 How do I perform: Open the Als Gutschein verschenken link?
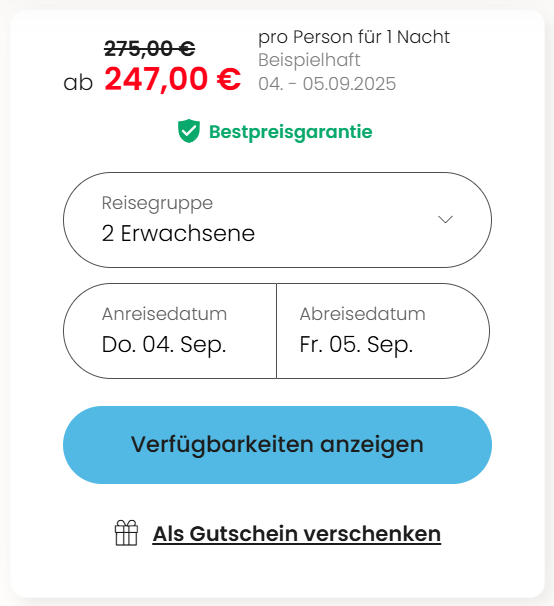click(297, 534)
